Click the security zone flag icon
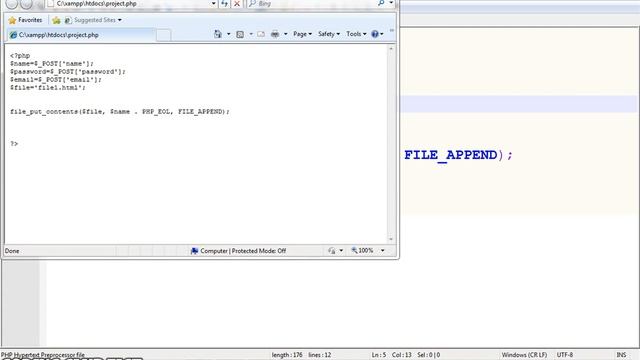This screenshot has height=360, width=640. [x=194, y=251]
